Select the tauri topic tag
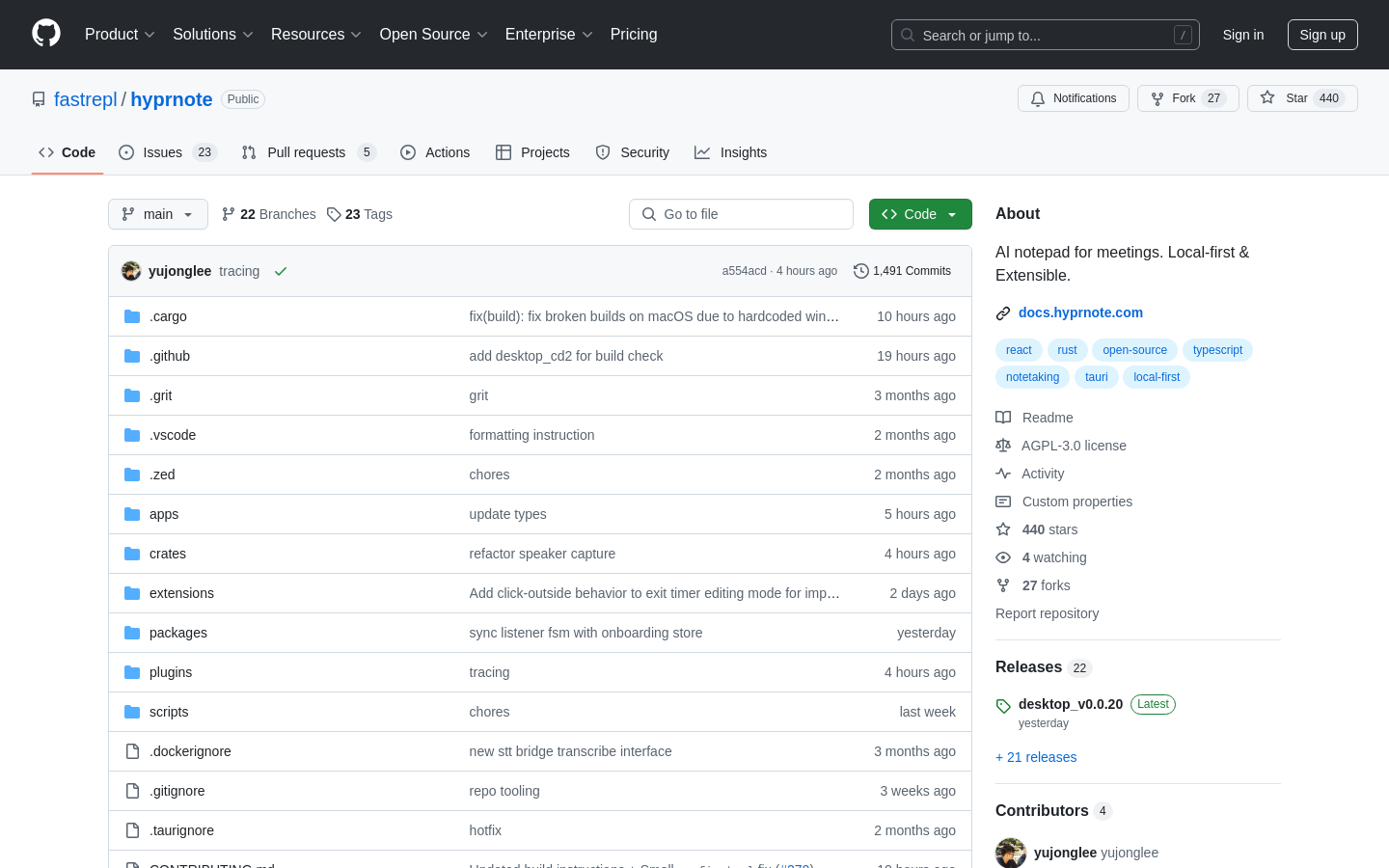The height and width of the screenshot is (868, 1389). pyautogui.click(x=1097, y=377)
